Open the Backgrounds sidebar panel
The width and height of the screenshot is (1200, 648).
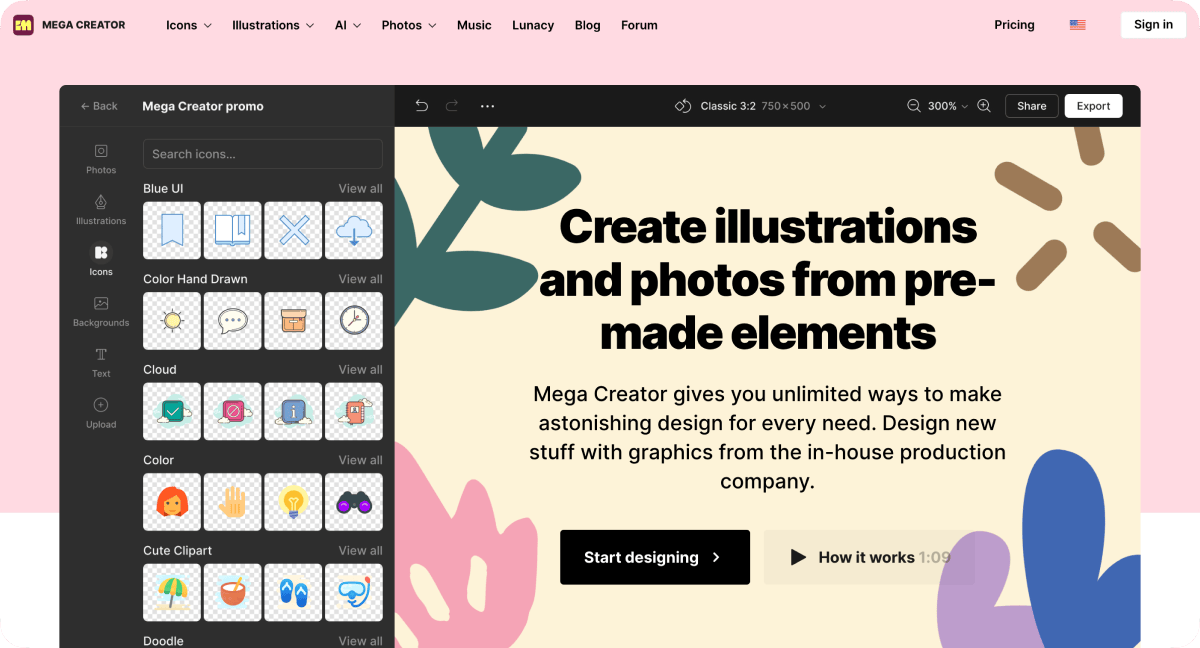tap(101, 311)
